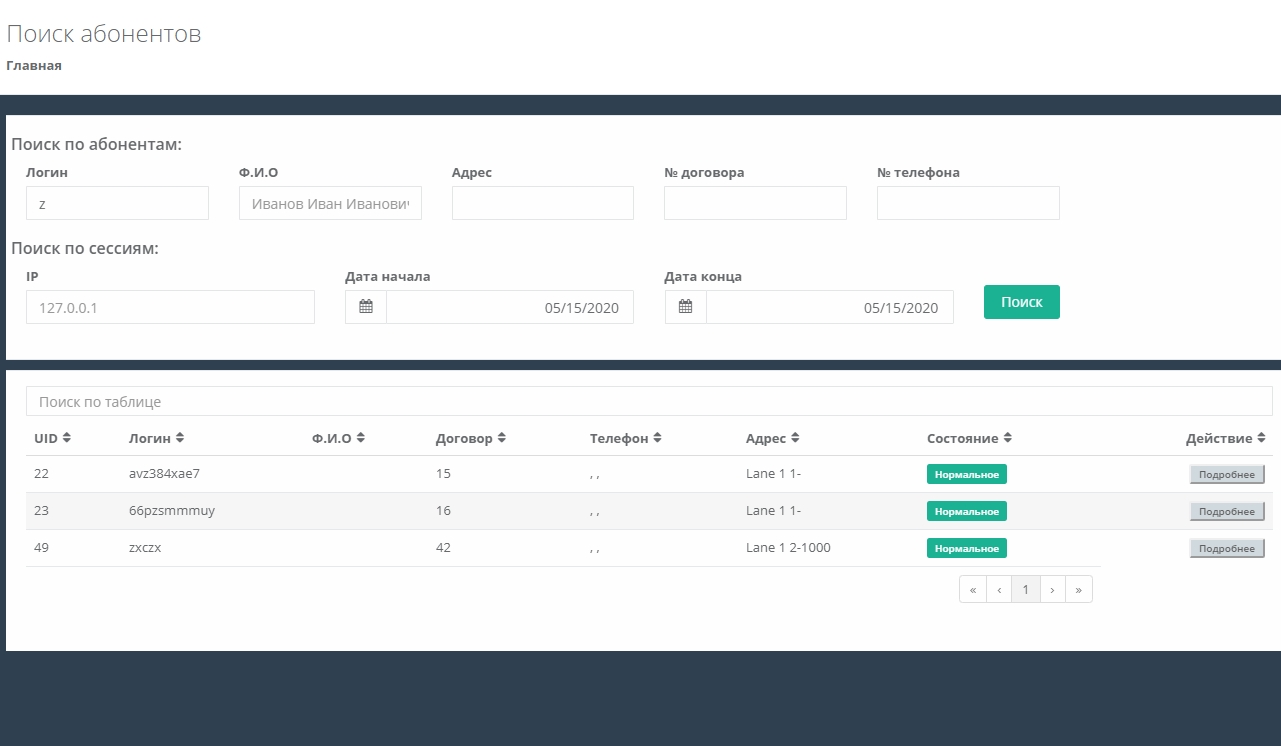This screenshot has height=746, width=1281.
Task: Click calendar icon for Дата начала
Action: click(x=366, y=307)
